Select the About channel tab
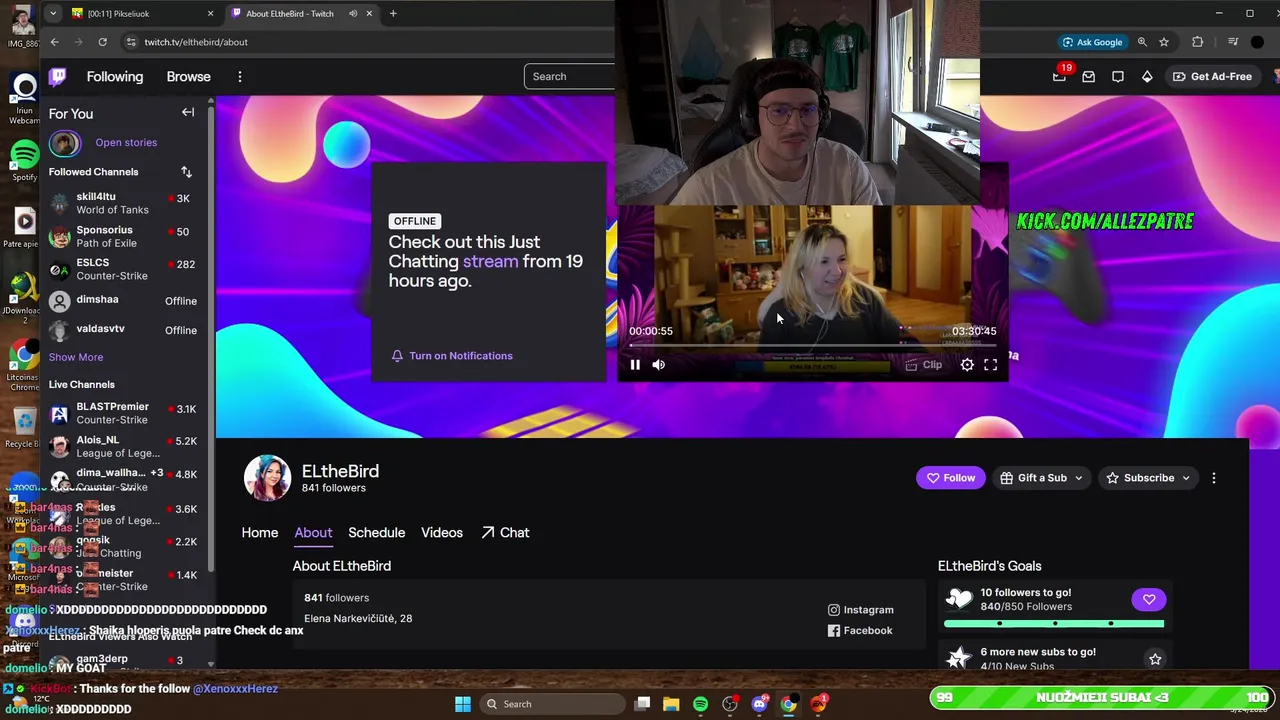This screenshot has height=720, width=1280. click(313, 533)
